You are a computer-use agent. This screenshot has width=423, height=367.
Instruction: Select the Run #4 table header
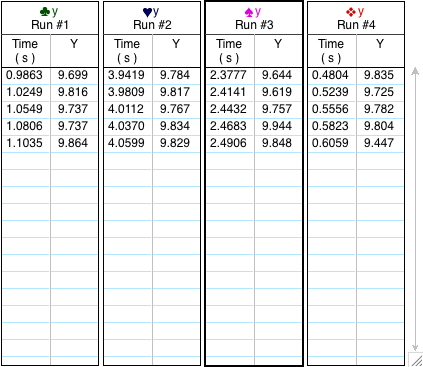click(x=356, y=18)
